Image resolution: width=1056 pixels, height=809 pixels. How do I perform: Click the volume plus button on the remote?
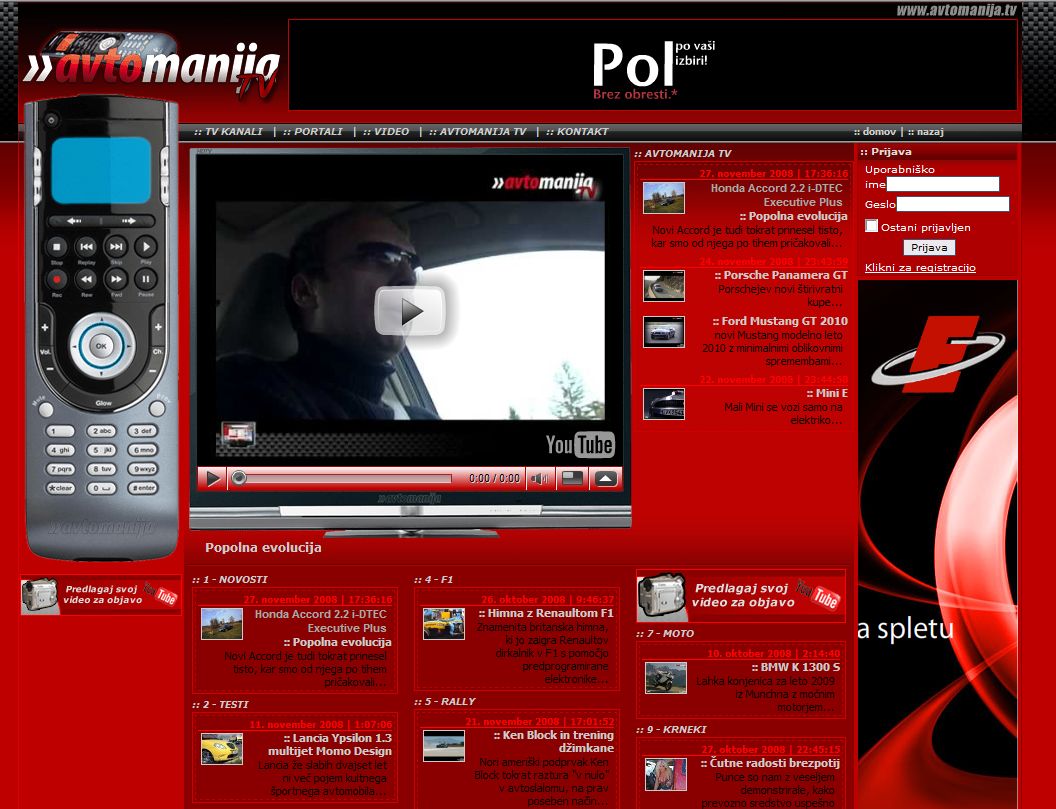point(45,327)
